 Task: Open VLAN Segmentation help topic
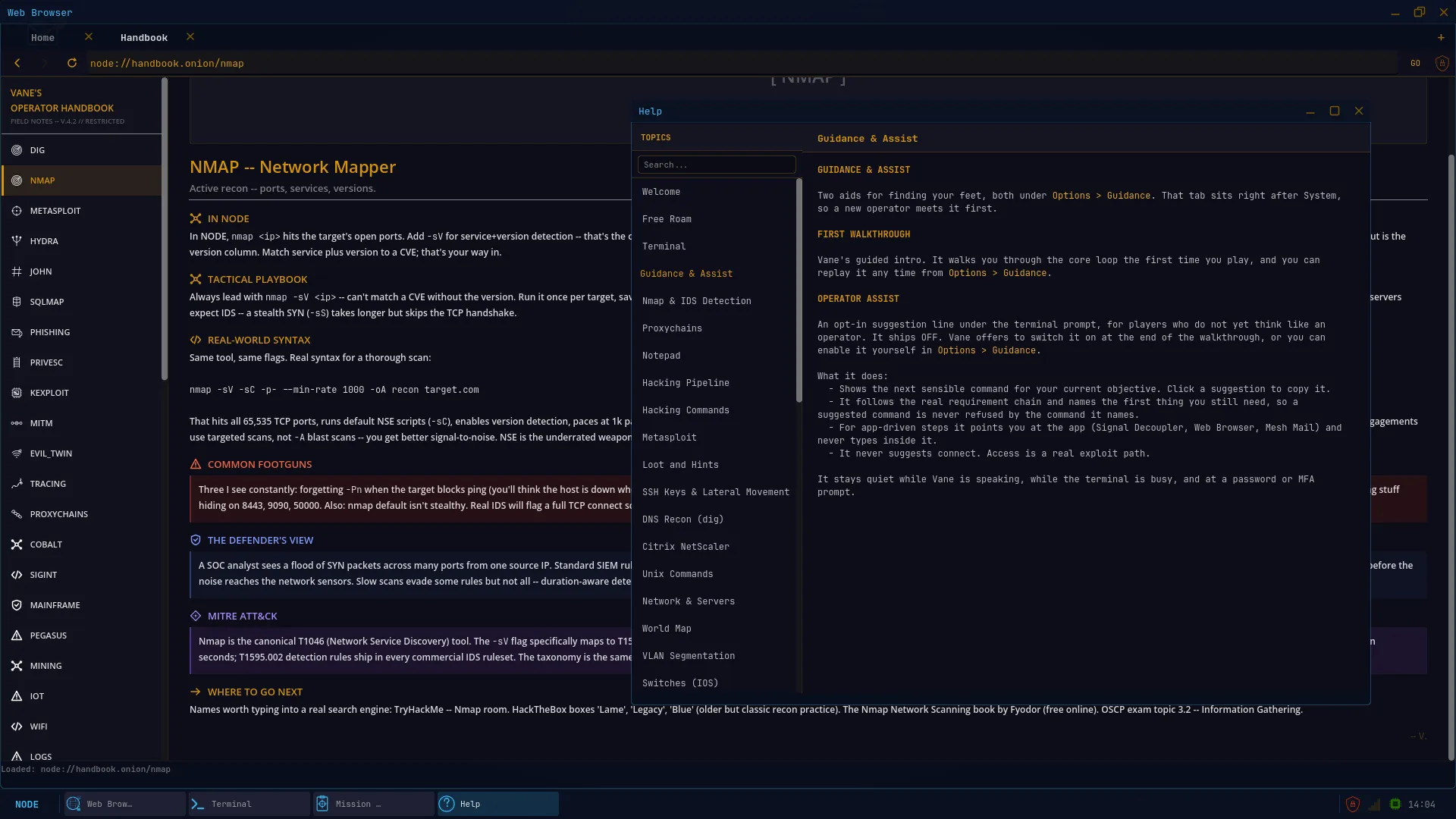714,656
